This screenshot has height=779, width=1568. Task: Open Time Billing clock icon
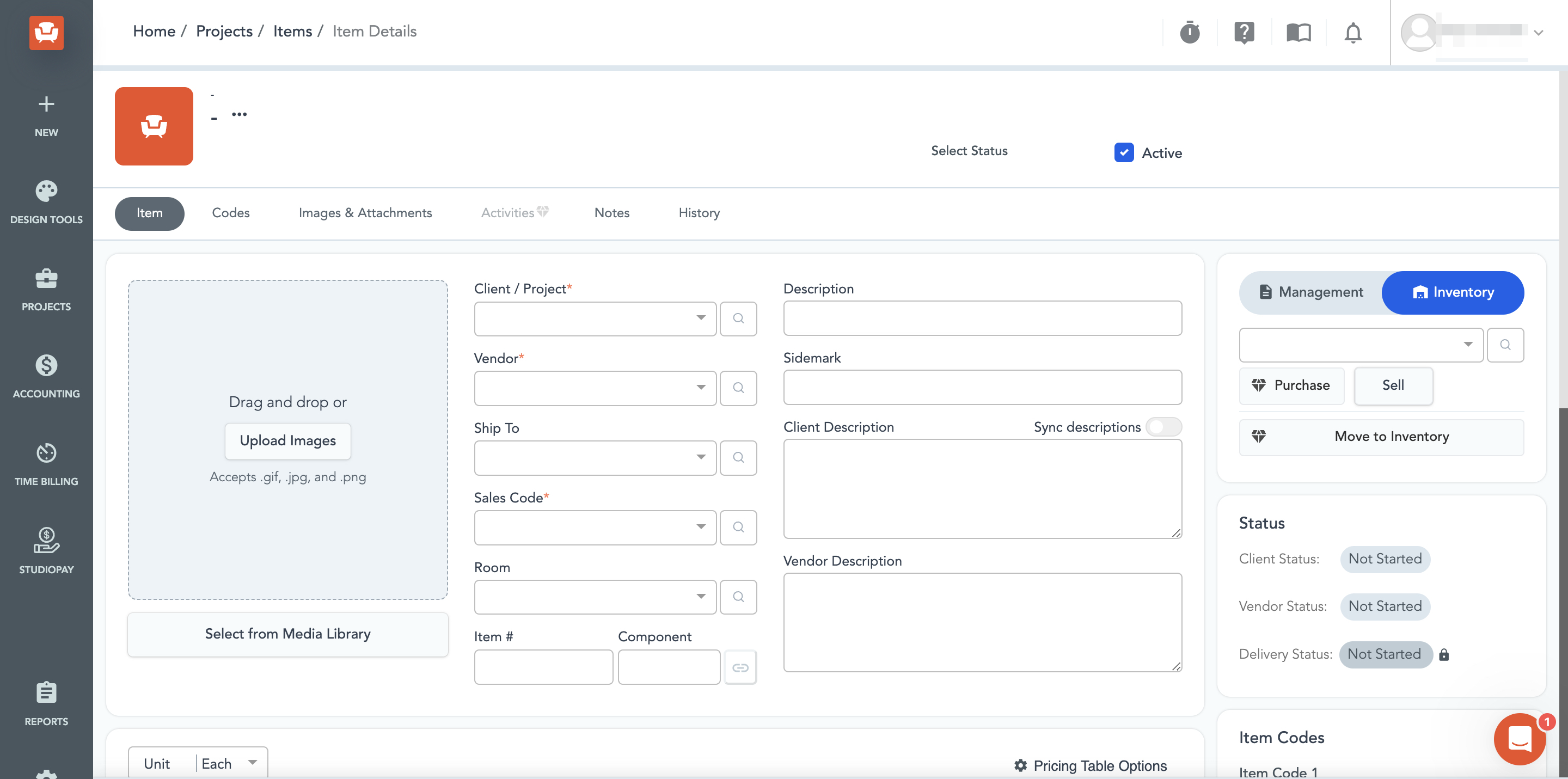(x=46, y=453)
